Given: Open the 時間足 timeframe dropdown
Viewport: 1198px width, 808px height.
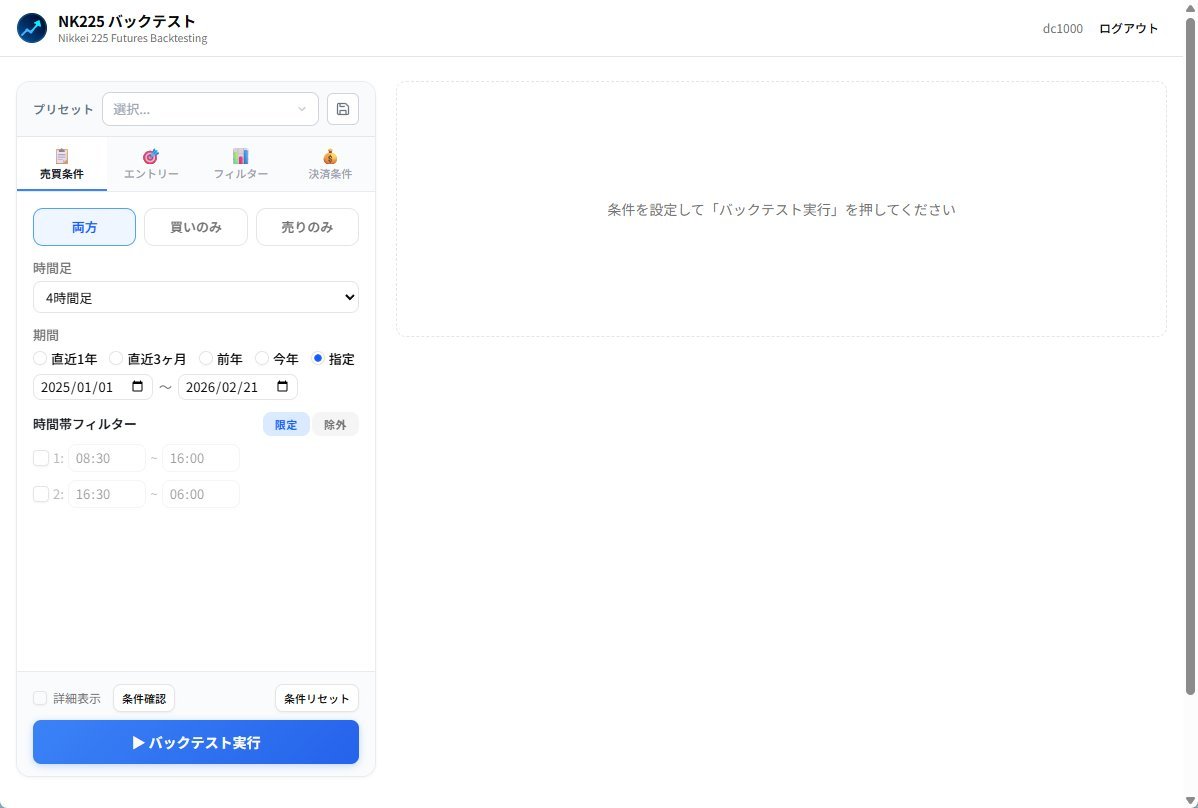Looking at the screenshot, I should tap(195, 296).
